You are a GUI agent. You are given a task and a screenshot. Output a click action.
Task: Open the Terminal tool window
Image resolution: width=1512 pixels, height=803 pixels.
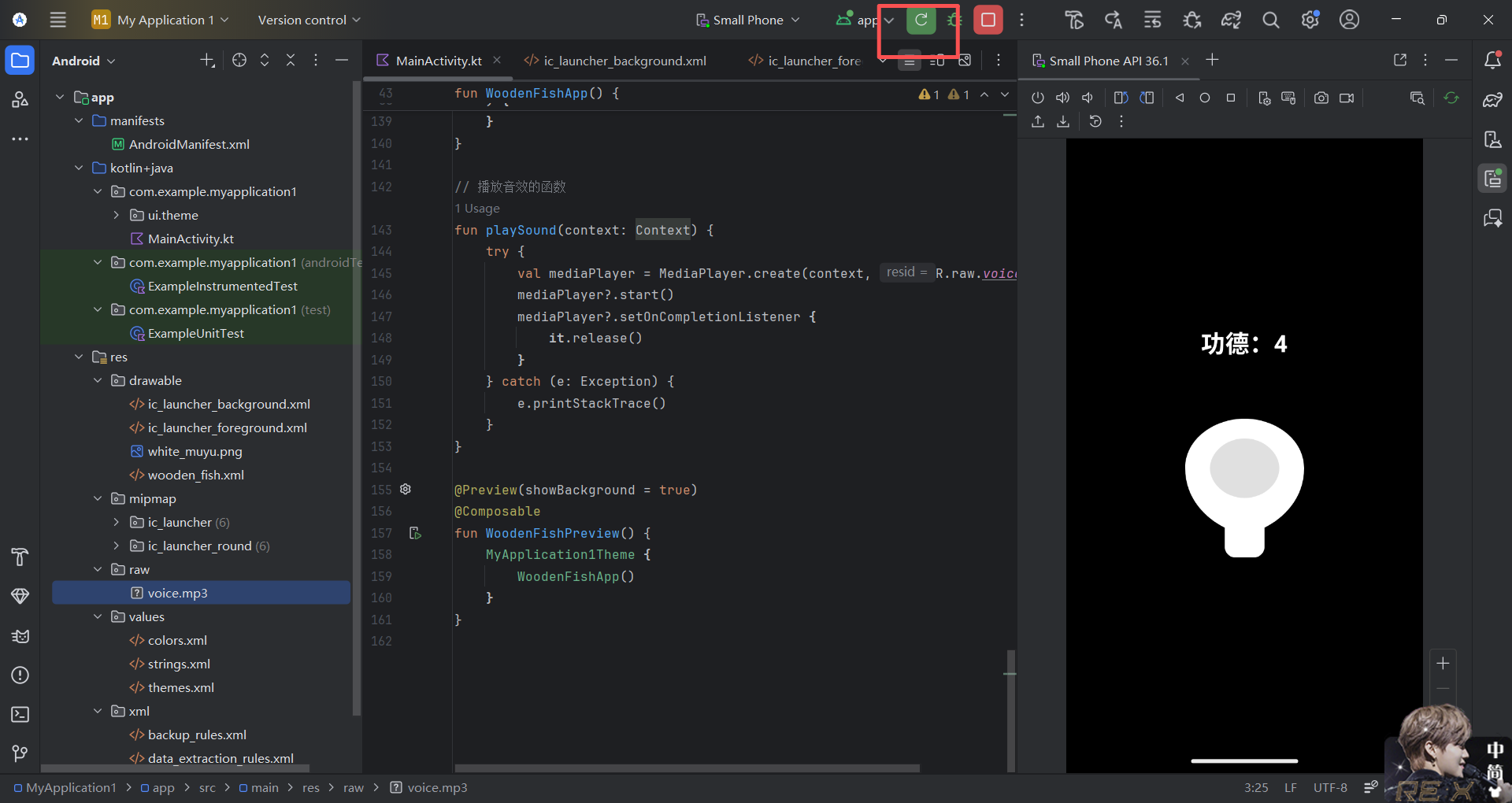pos(20,714)
